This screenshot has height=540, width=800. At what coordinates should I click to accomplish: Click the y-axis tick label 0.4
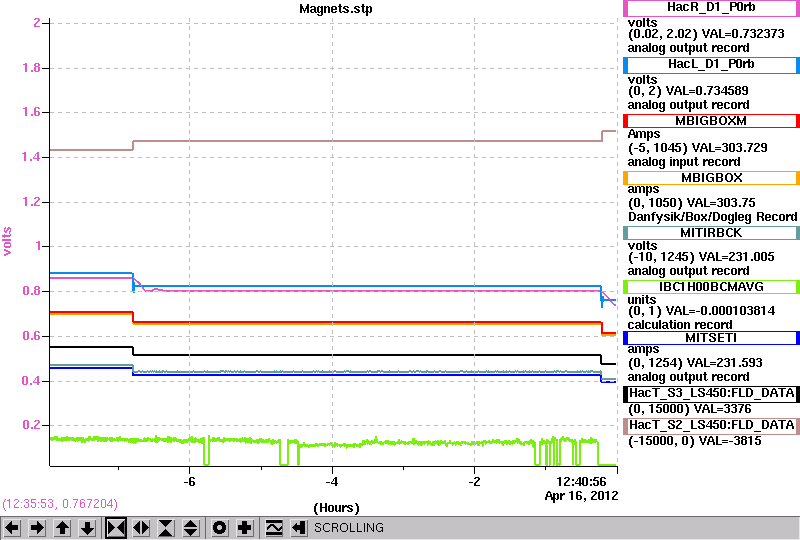32,381
